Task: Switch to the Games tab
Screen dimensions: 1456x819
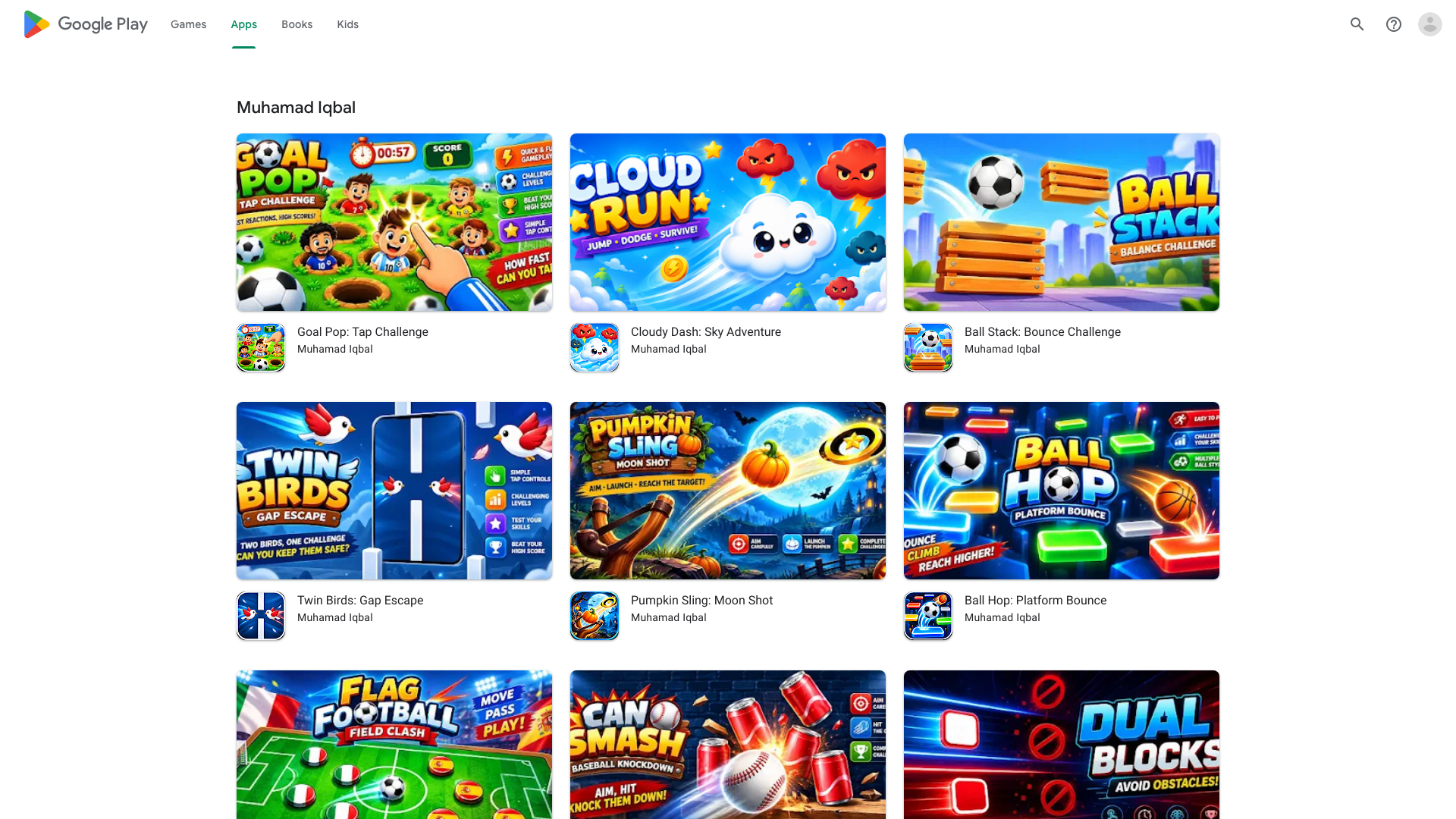Action: coord(188,24)
